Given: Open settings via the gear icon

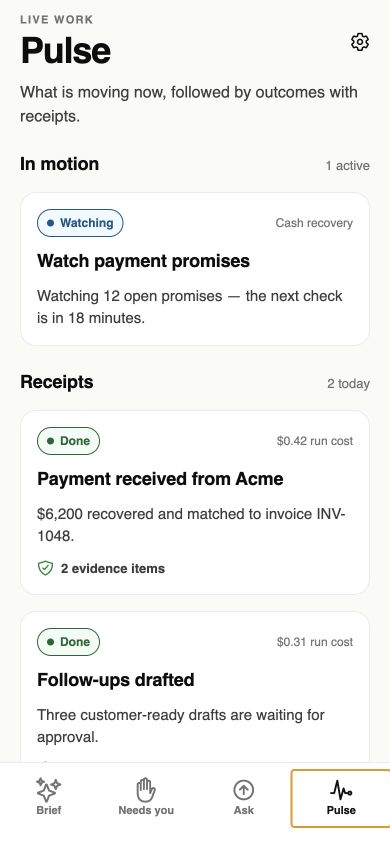Looking at the screenshot, I should coord(359,42).
